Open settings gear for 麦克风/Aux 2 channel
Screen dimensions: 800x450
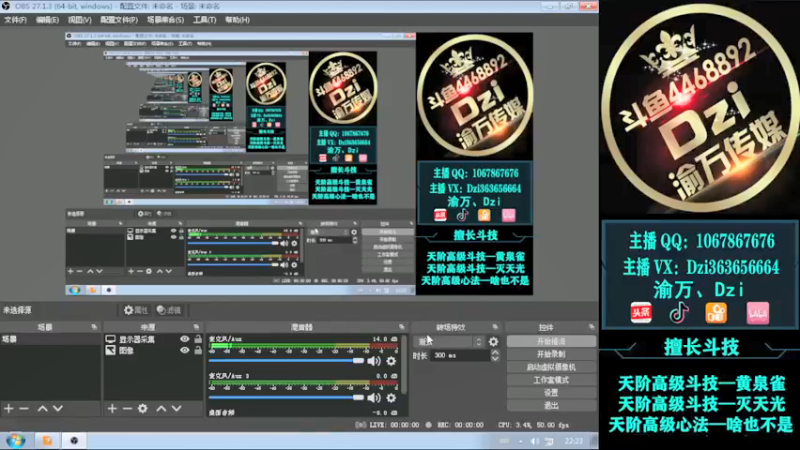pyautogui.click(x=391, y=397)
